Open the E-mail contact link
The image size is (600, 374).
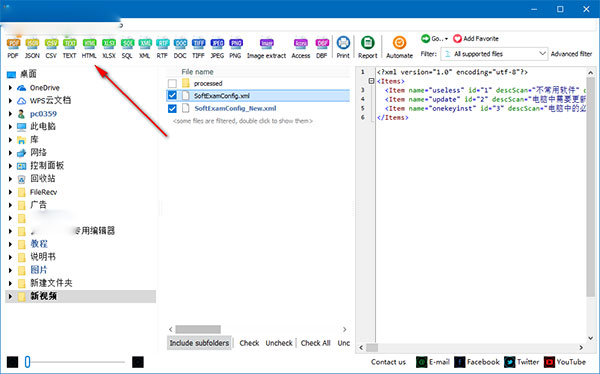433,362
